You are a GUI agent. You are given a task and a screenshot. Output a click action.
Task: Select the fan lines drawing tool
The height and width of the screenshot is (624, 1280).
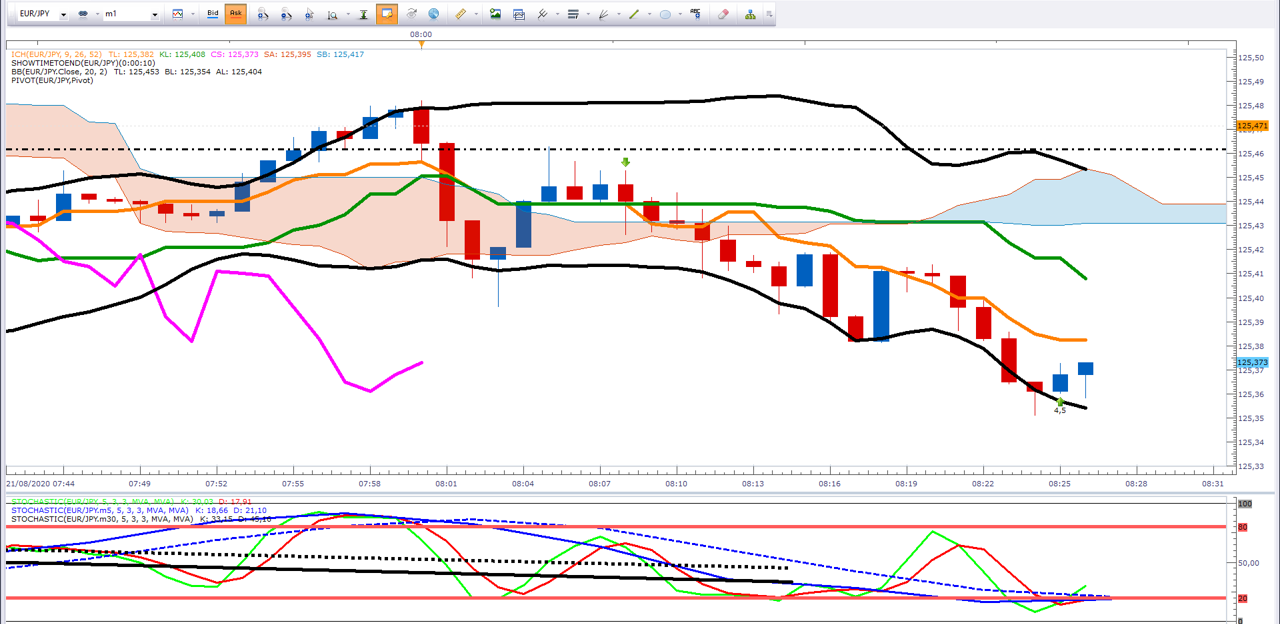click(x=603, y=14)
